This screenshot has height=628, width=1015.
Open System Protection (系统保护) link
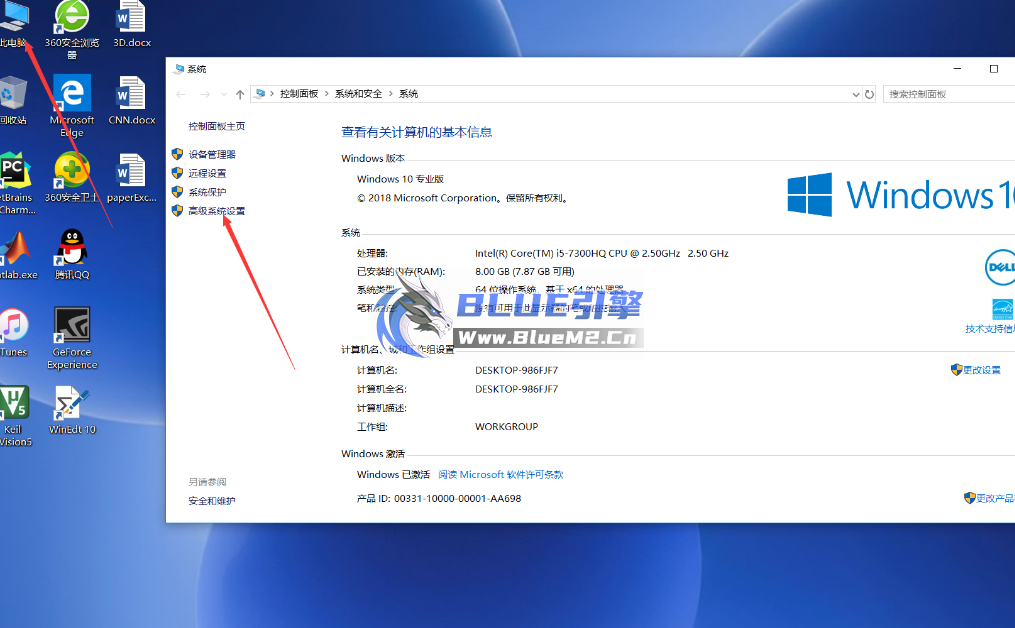click(207, 192)
